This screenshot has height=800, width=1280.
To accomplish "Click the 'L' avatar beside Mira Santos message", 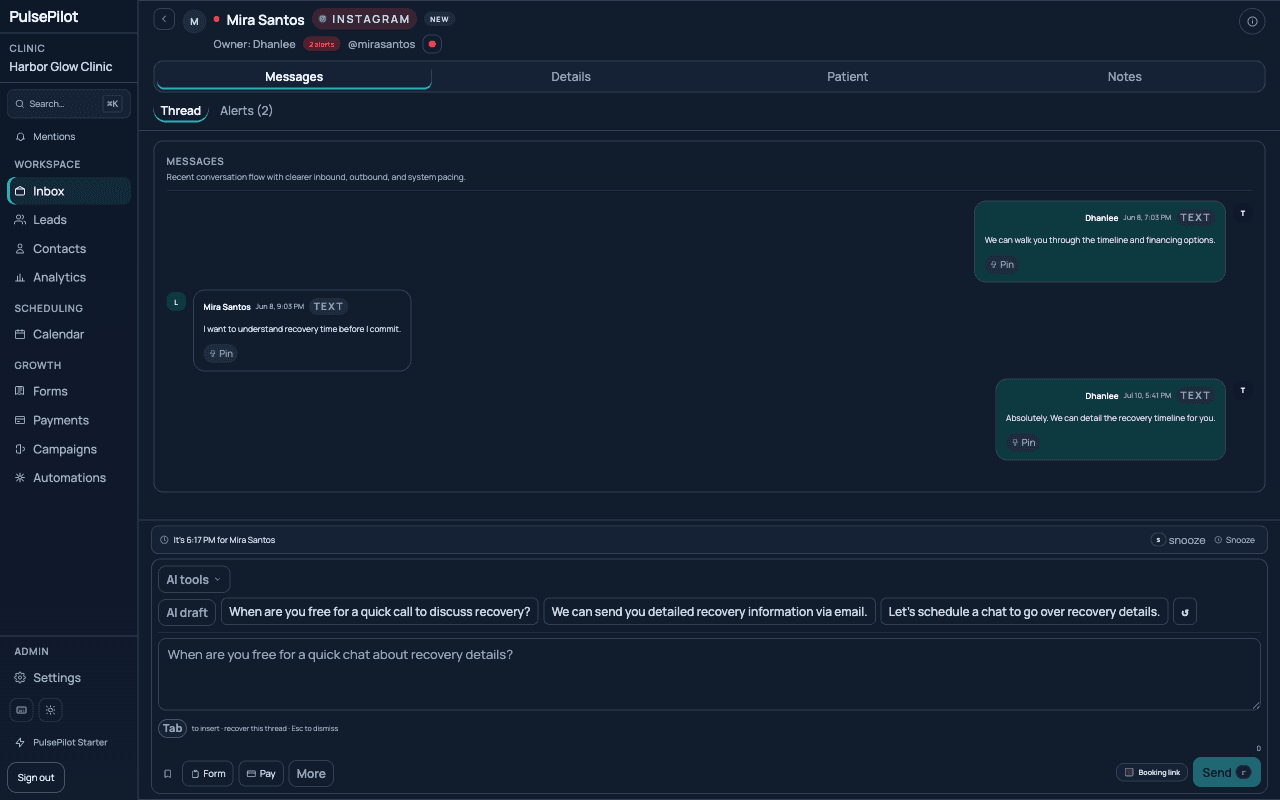I will pos(176,302).
